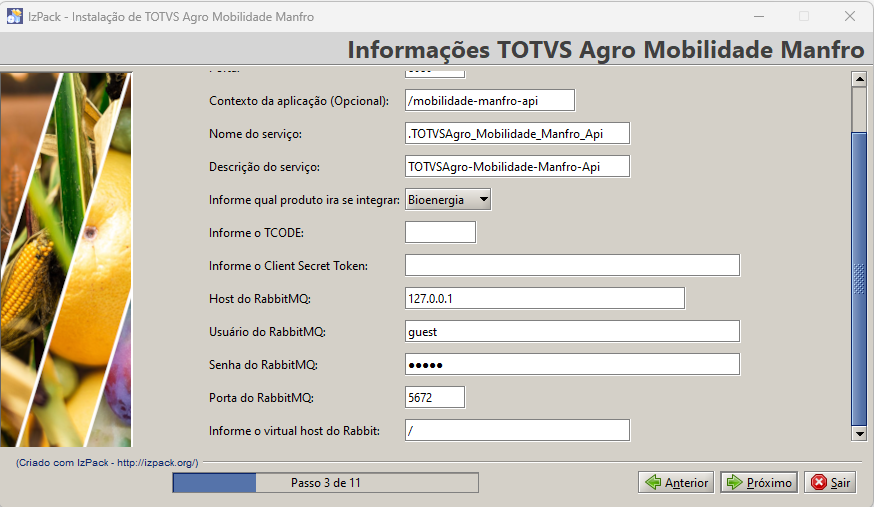Viewport: 874px width, 507px height.
Task: Click the fruit and corn side image
Action: (66, 259)
